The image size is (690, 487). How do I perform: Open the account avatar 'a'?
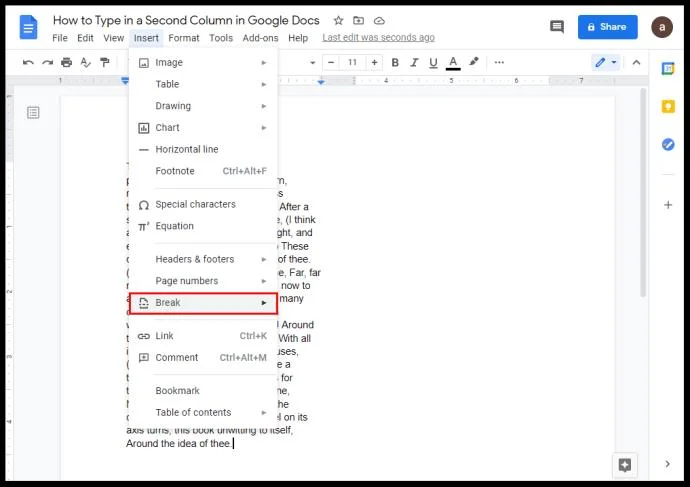tap(662, 27)
